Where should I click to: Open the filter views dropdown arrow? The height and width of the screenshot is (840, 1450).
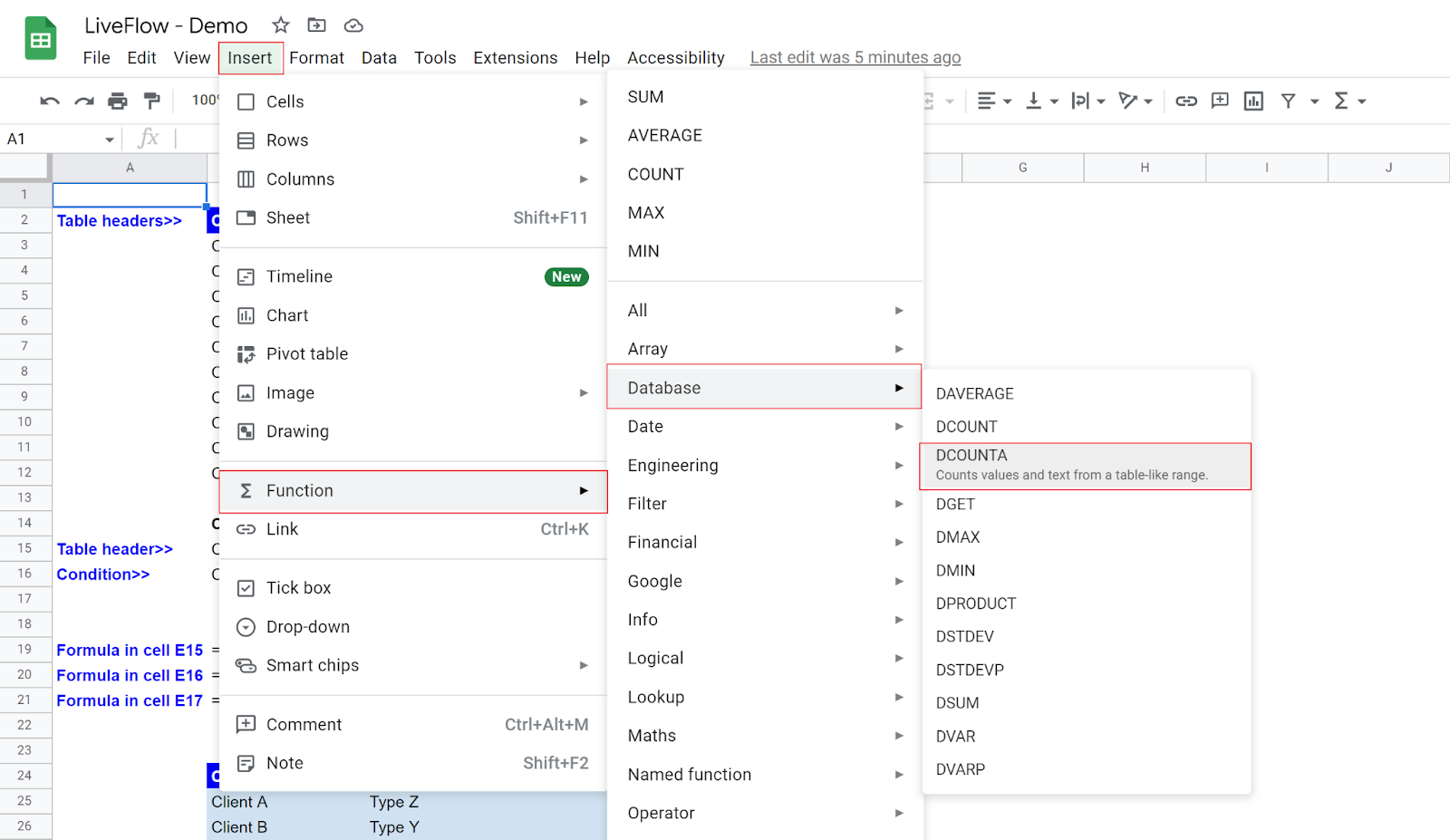point(1314,101)
